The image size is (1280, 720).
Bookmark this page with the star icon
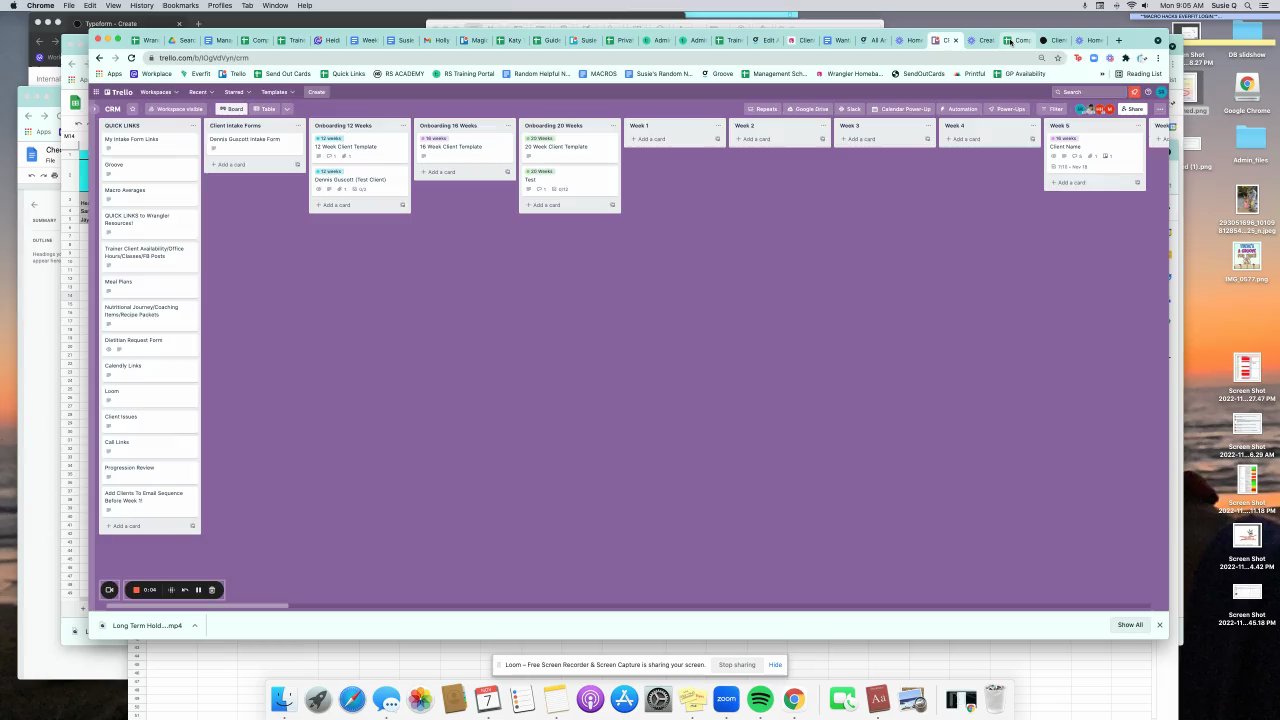pyautogui.click(x=1058, y=58)
